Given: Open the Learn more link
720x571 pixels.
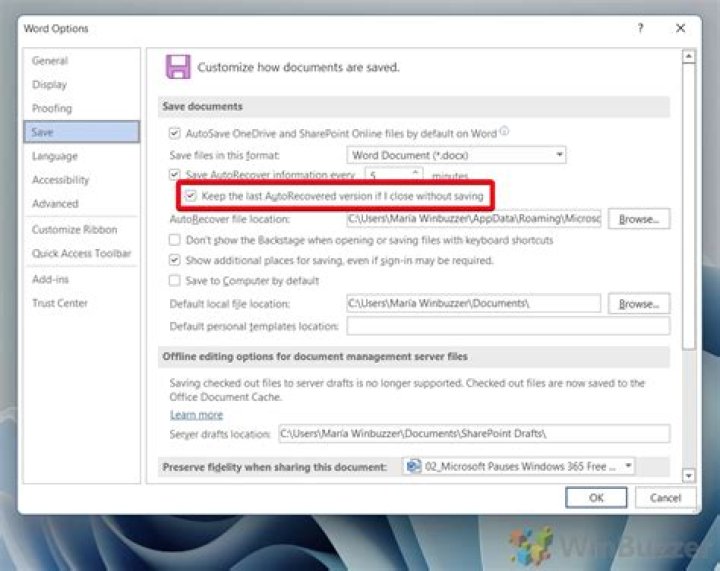Looking at the screenshot, I should [x=197, y=415].
